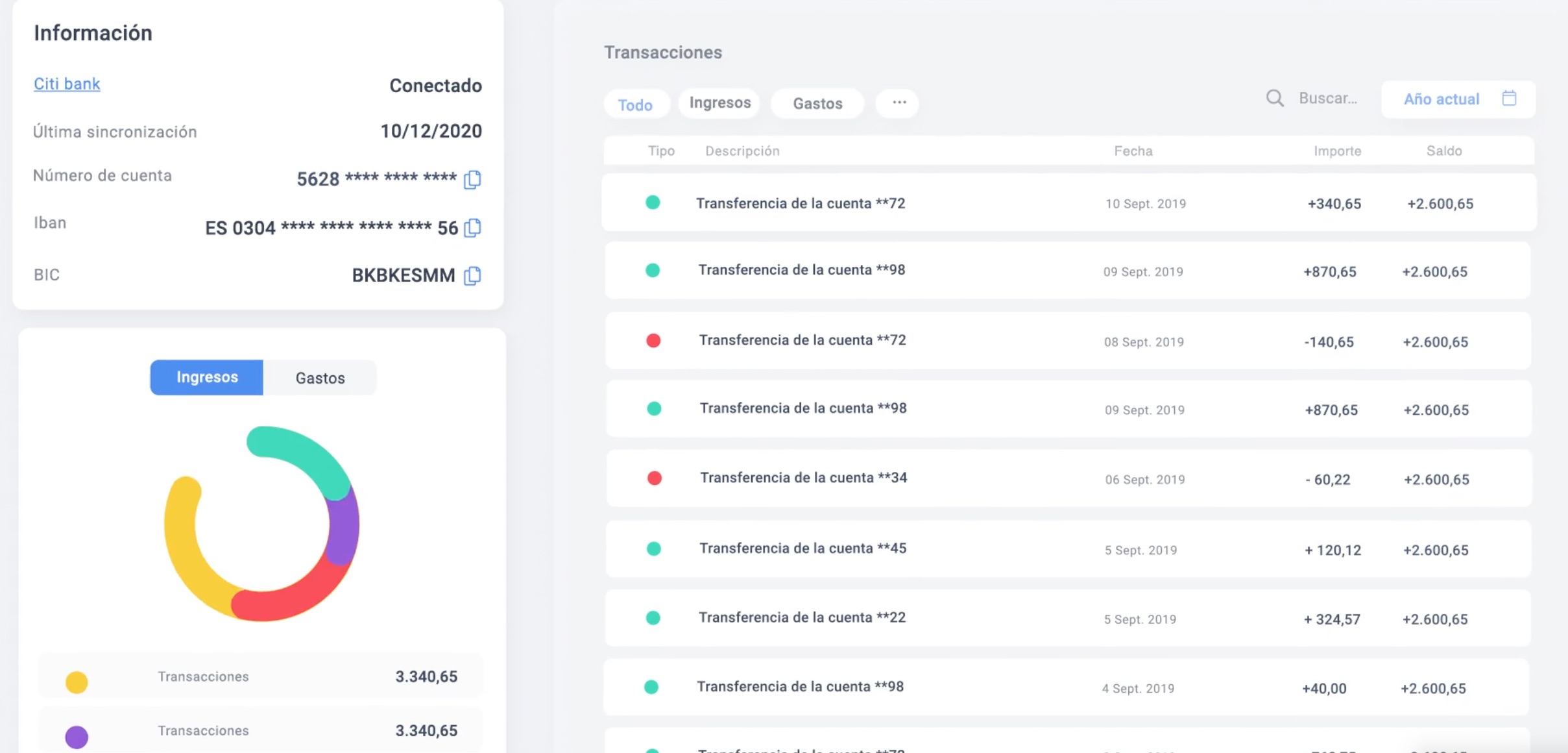Copy the BIC code BKBKESMM

click(472, 276)
